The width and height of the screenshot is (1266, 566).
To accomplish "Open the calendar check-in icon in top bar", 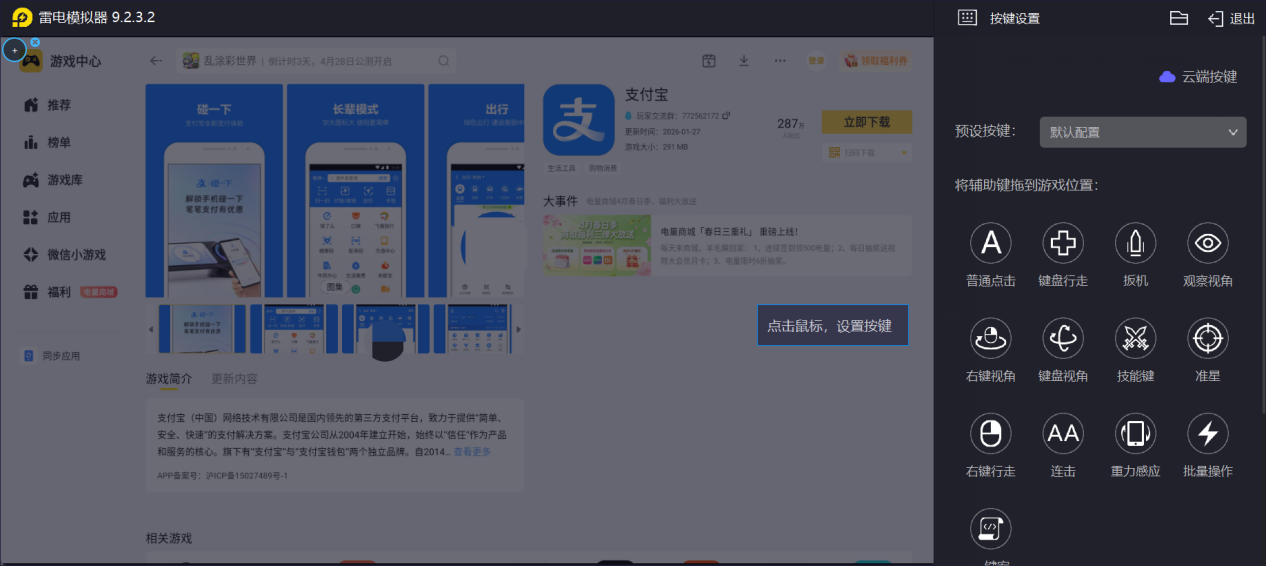I will 709,61.
